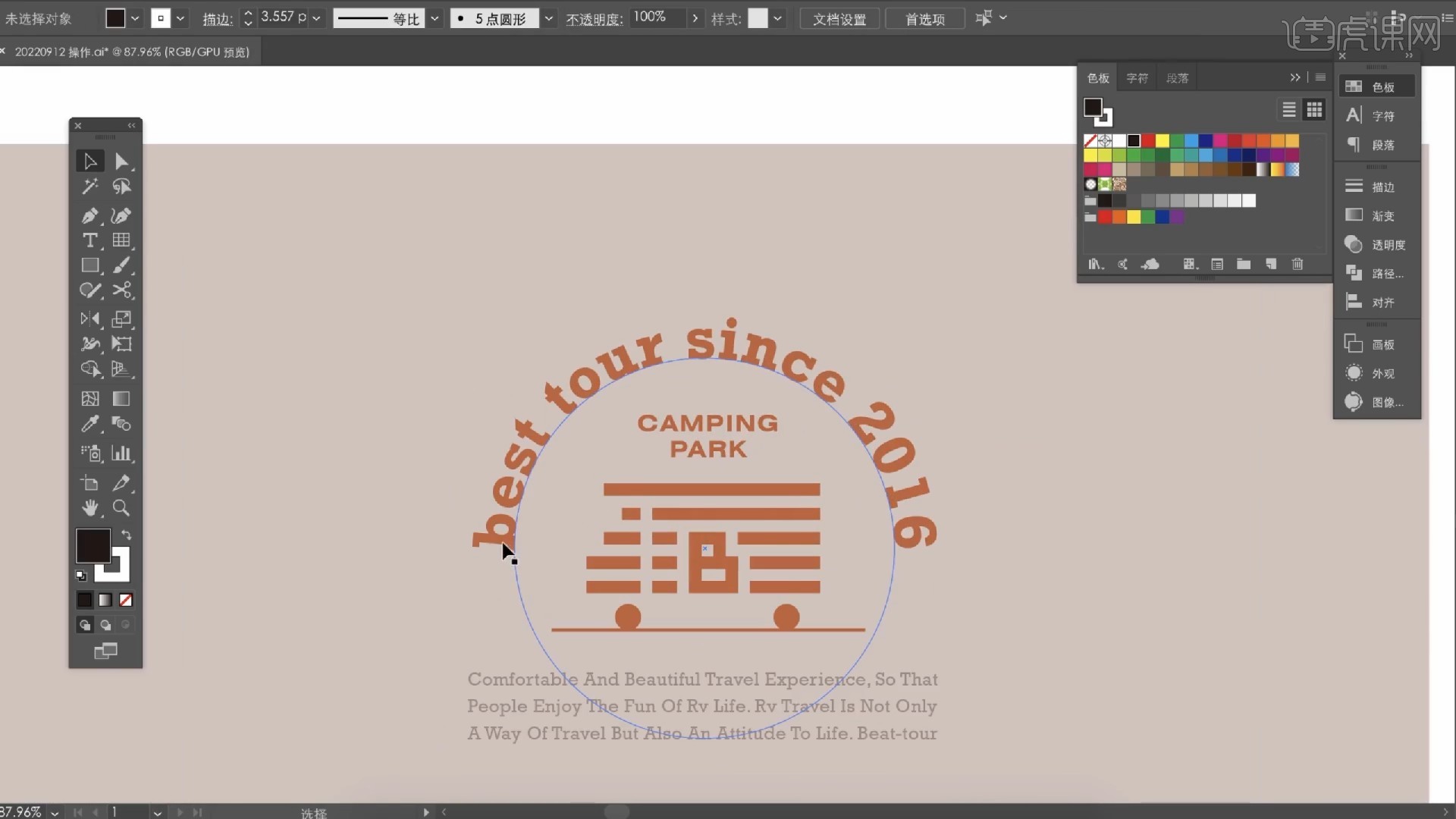This screenshot has width=1456, height=819.
Task: Select the Warp tool
Action: click(90, 344)
